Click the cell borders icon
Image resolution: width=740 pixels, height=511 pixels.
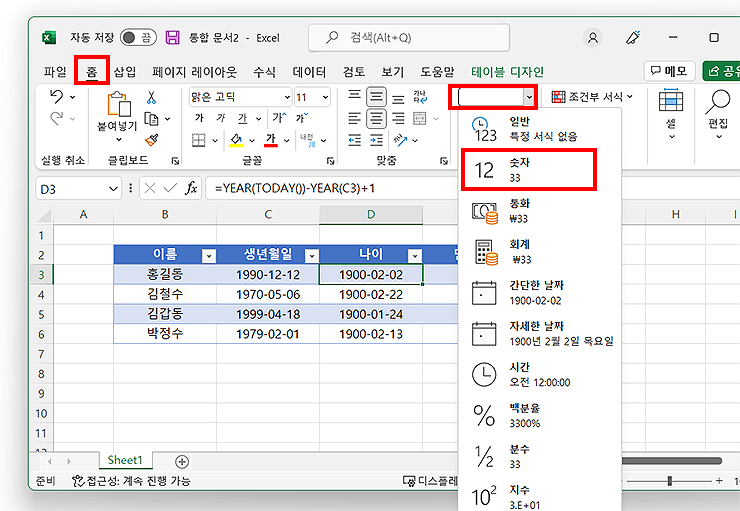coord(199,140)
